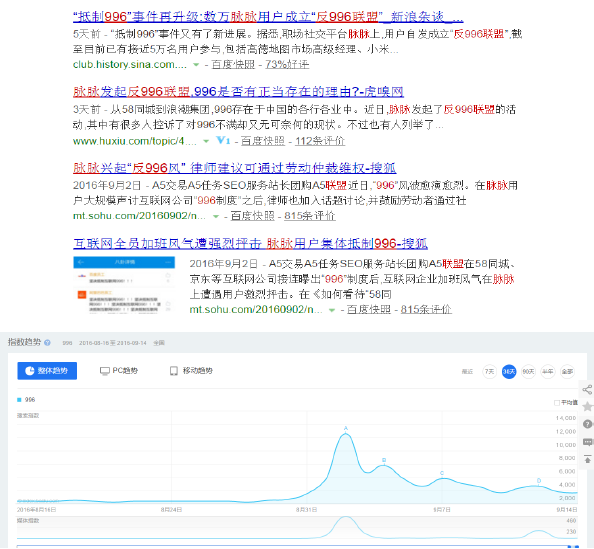This screenshot has height=549, width=594.
Task: View 112条评价 reviews link
Action: (x=320, y=141)
